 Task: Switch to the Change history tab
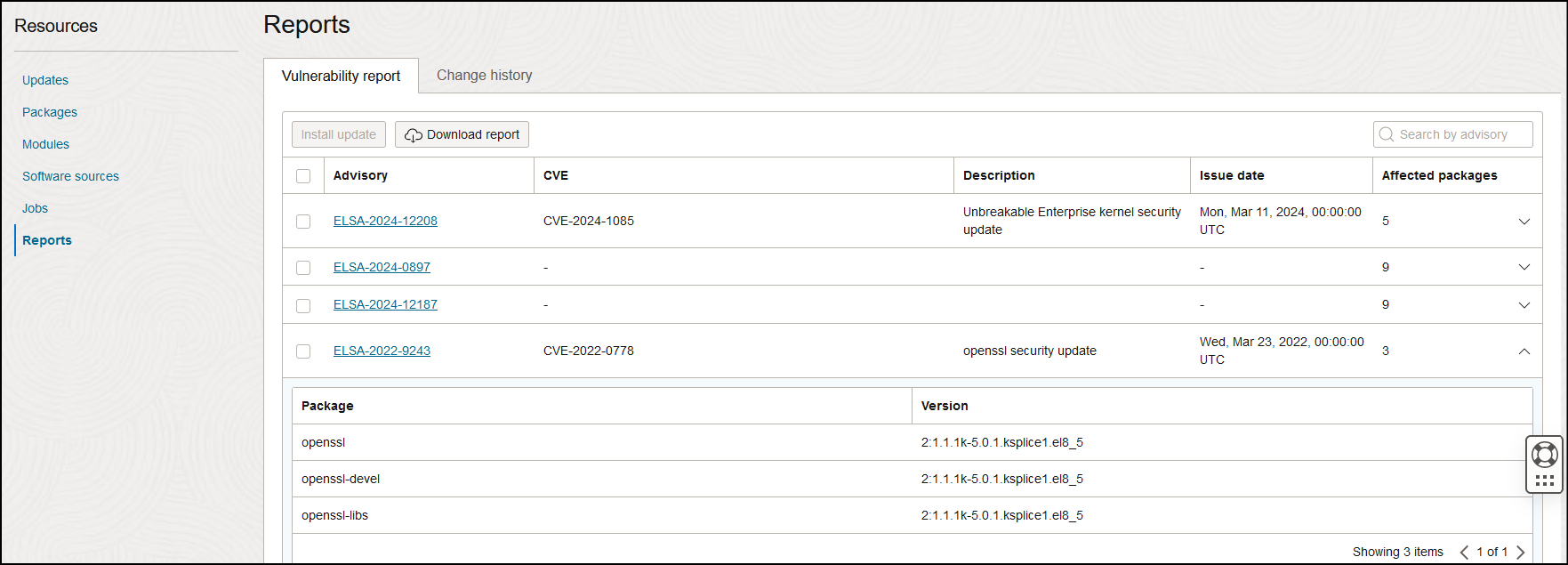[x=484, y=76]
